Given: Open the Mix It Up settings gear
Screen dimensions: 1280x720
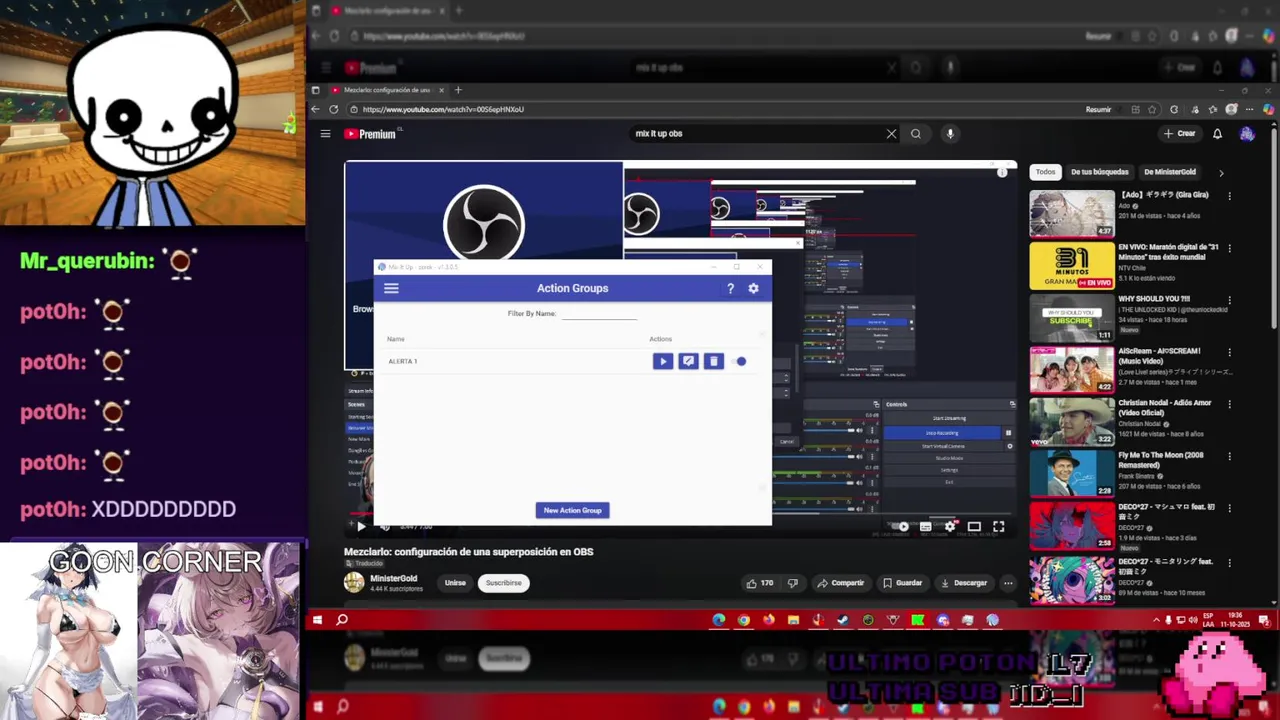Looking at the screenshot, I should click(x=753, y=288).
